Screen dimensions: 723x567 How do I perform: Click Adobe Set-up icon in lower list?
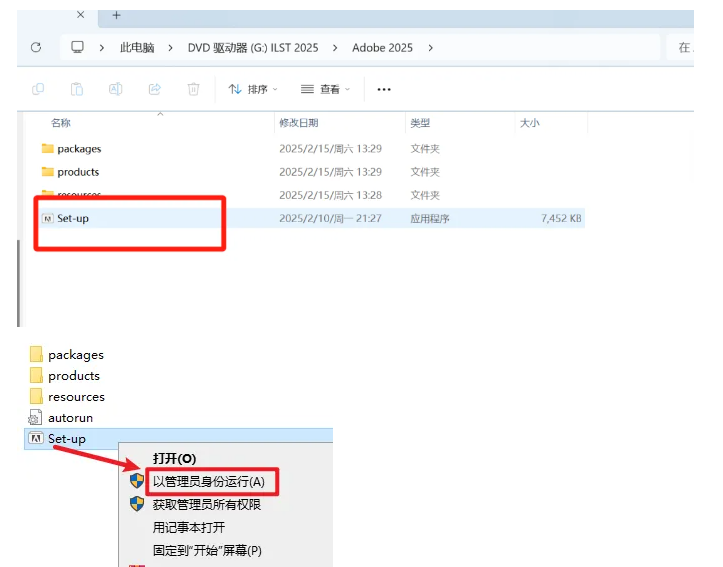click(x=36, y=438)
